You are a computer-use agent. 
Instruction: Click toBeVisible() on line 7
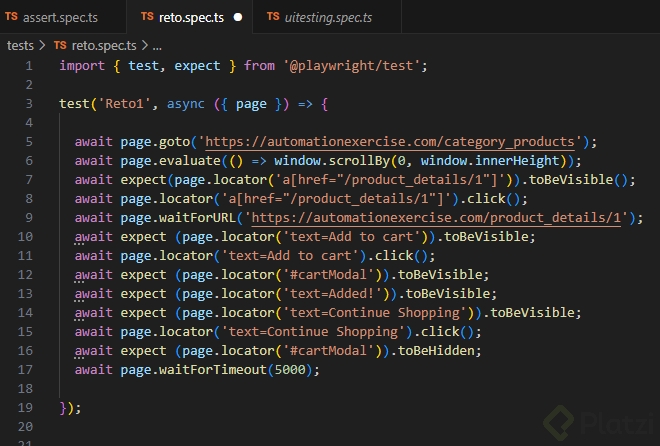tap(578, 180)
